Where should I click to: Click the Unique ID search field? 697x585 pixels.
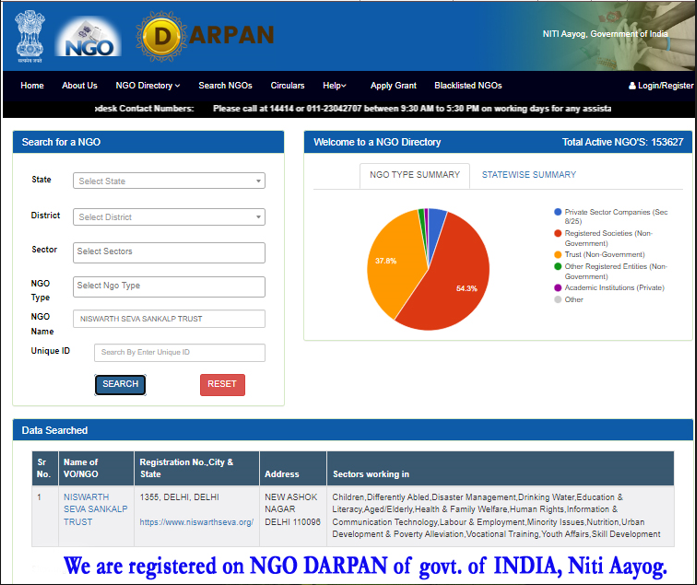180,353
